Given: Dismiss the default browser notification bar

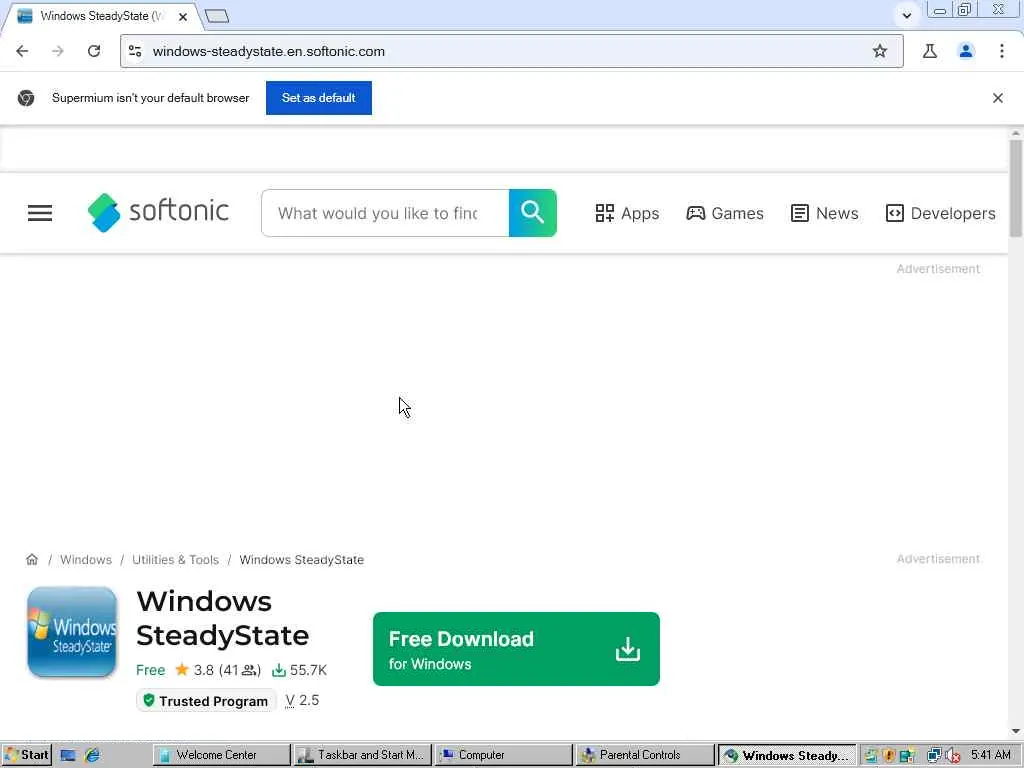Looking at the screenshot, I should 997,98.
